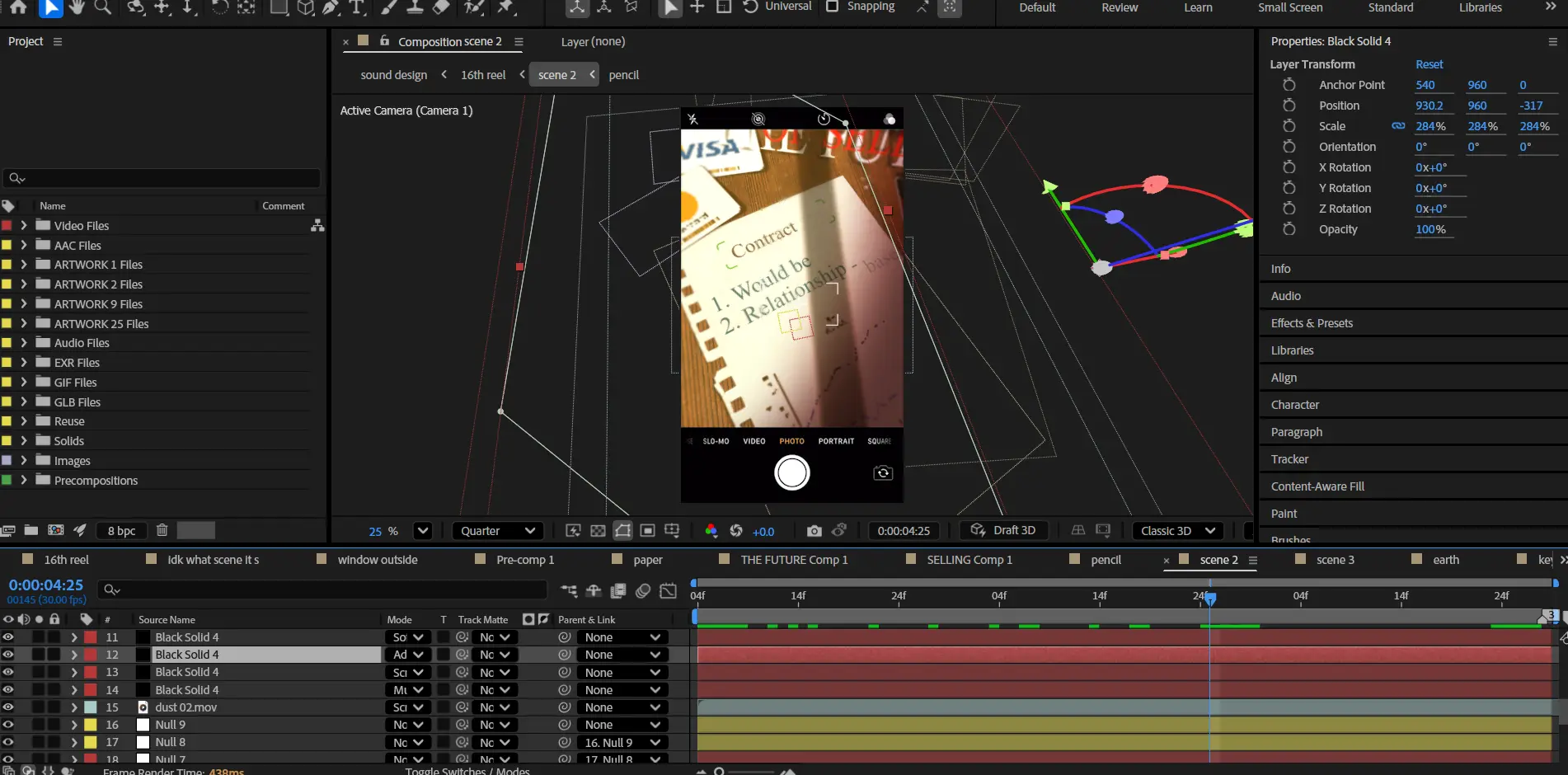Open the Quarter resolution dropdown
The height and width of the screenshot is (775, 1568).
click(x=498, y=531)
